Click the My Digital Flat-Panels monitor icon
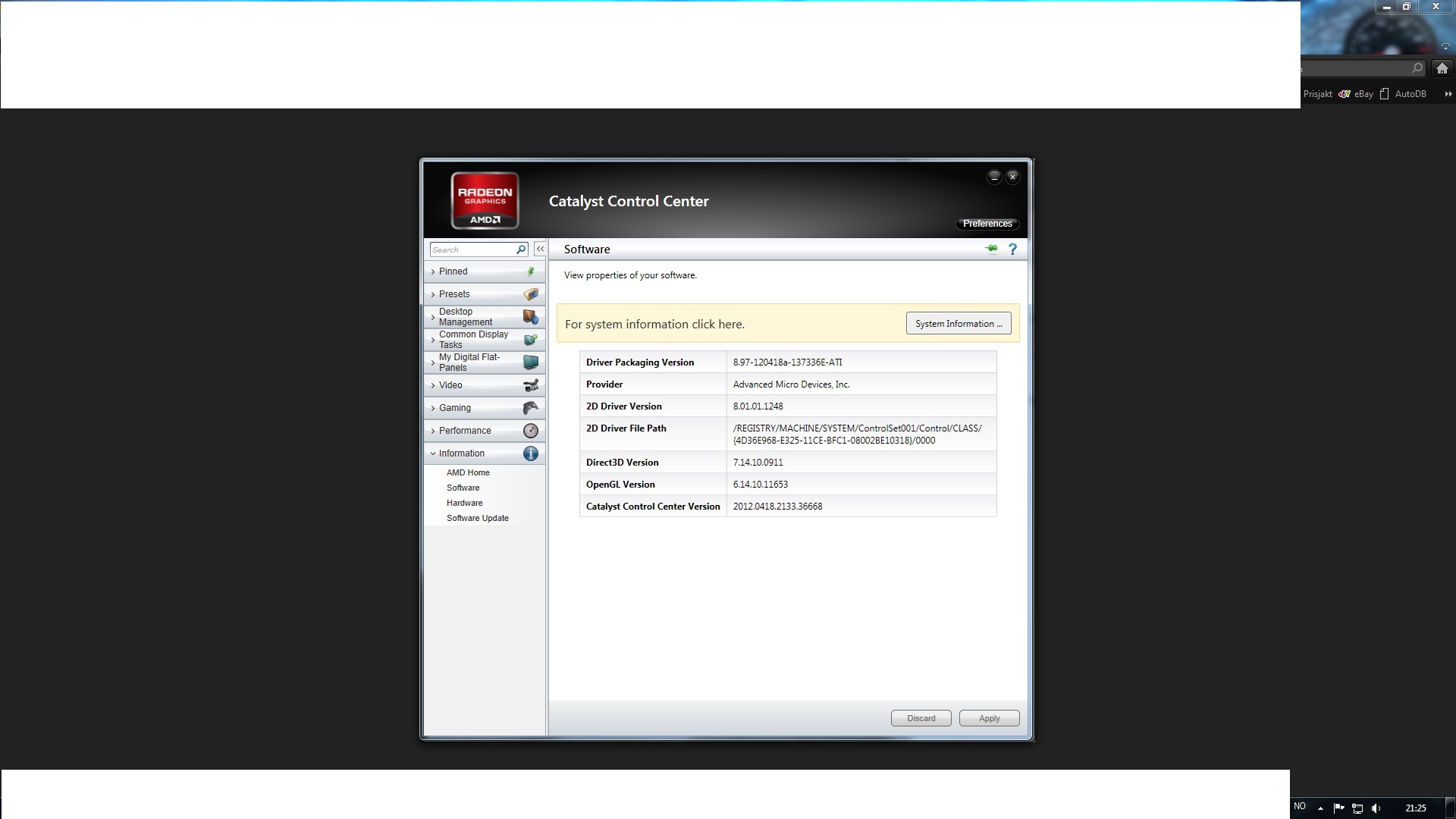The width and height of the screenshot is (1456, 819). point(531,362)
